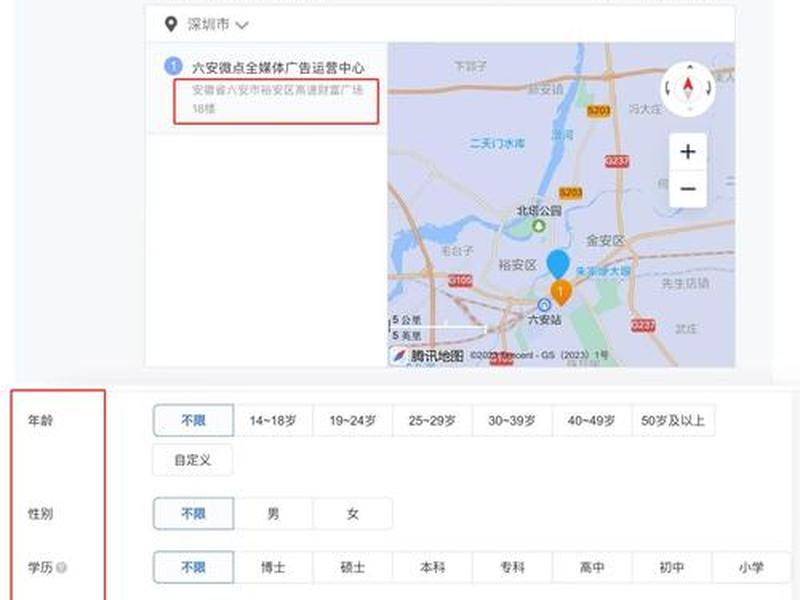Select education level 硕士
800x600 pixels.
tap(353, 567)
